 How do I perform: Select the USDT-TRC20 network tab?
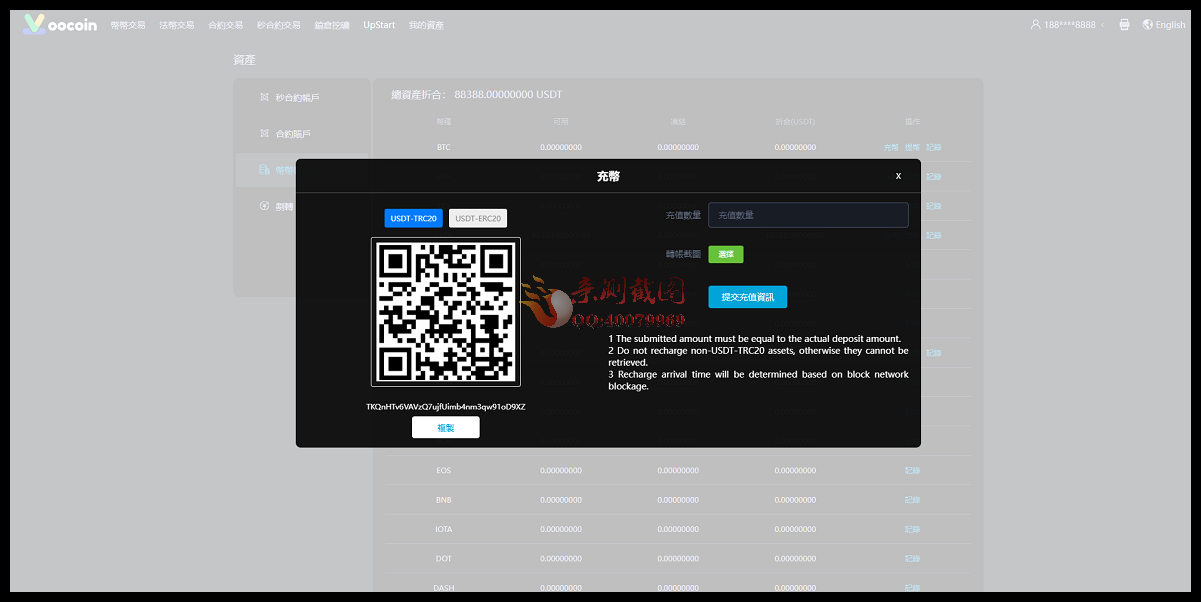pos(413,218)
